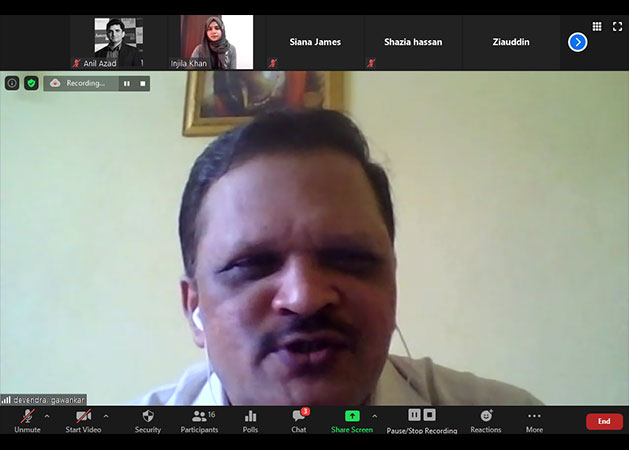The height and width of the screenshot is (450, 629).
Task: Switch to gallery view grid icon
Action: (x=597, y=27)
